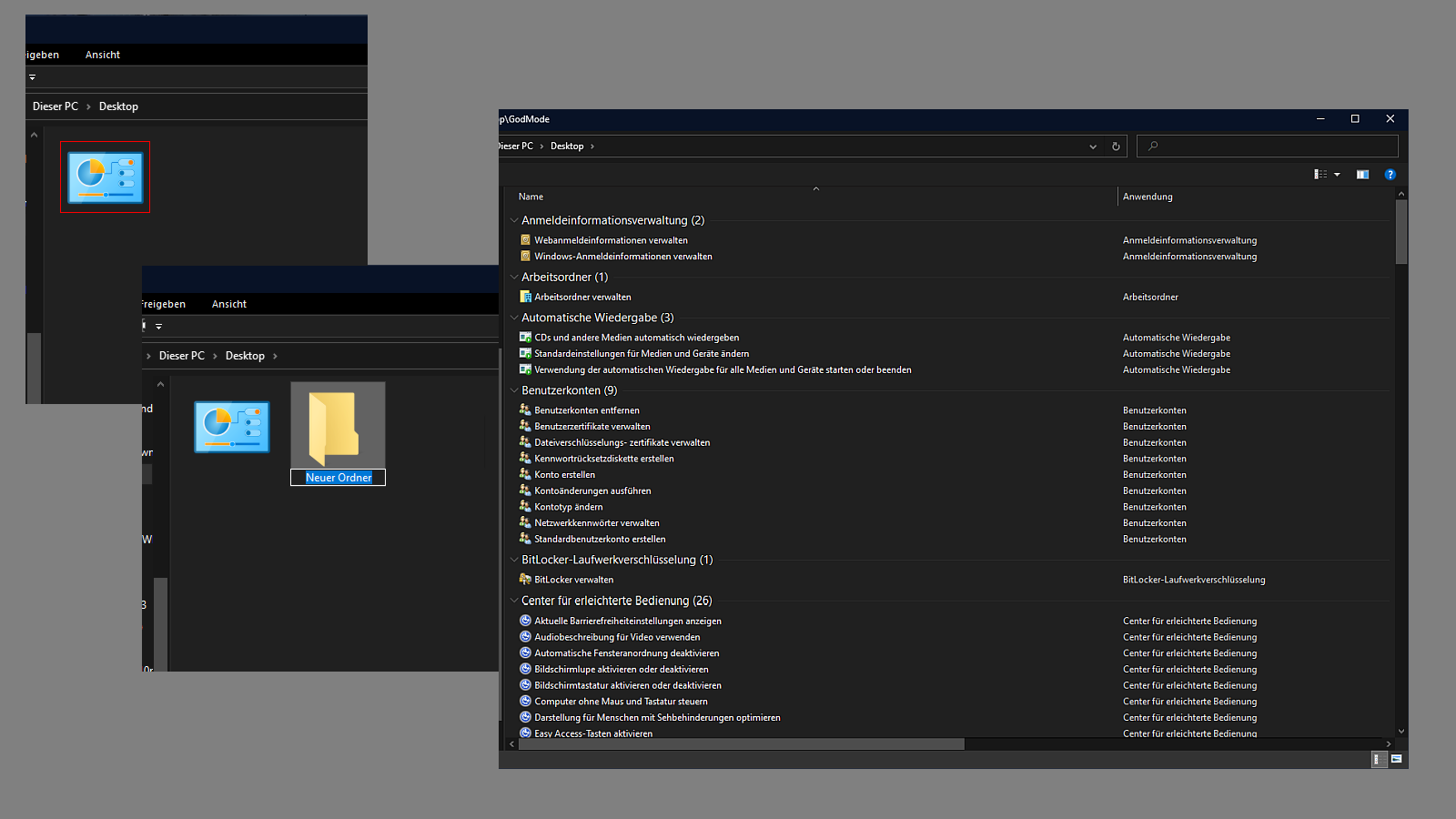Open the view options dropdown arrow

tap(1337, 175)
